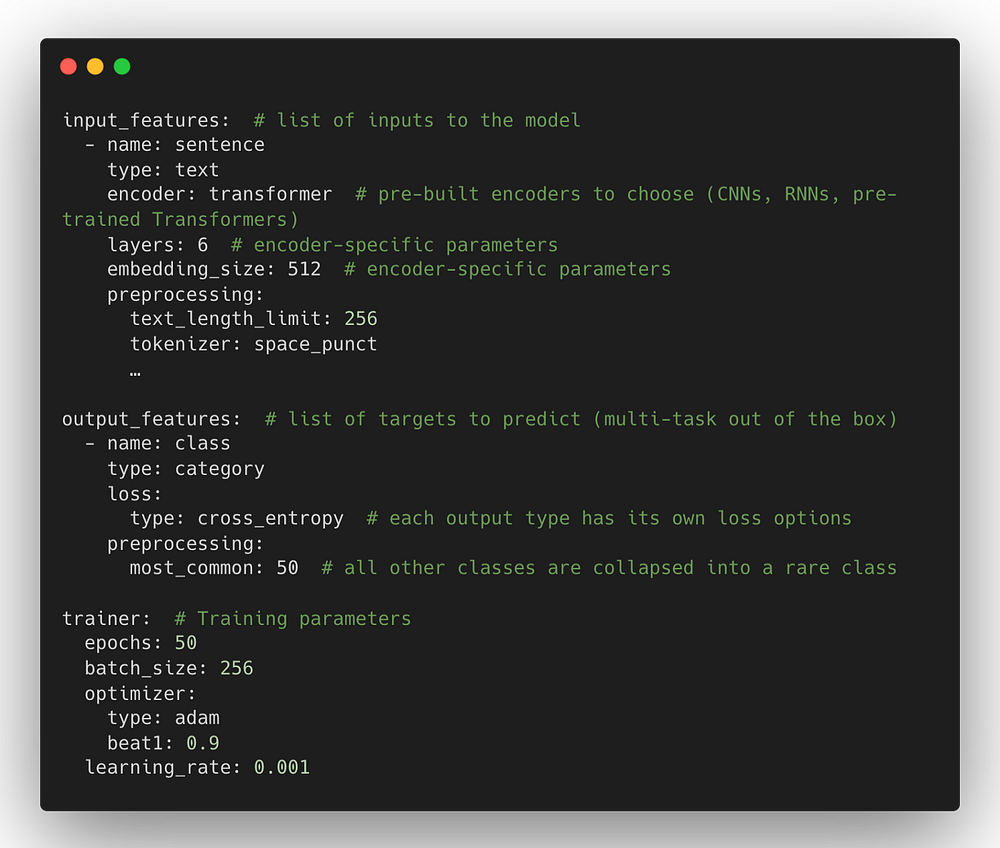The width and height of the screenshot is (1000, 848).
Task: Click the loss type cross_entropy
Action: 270,518
